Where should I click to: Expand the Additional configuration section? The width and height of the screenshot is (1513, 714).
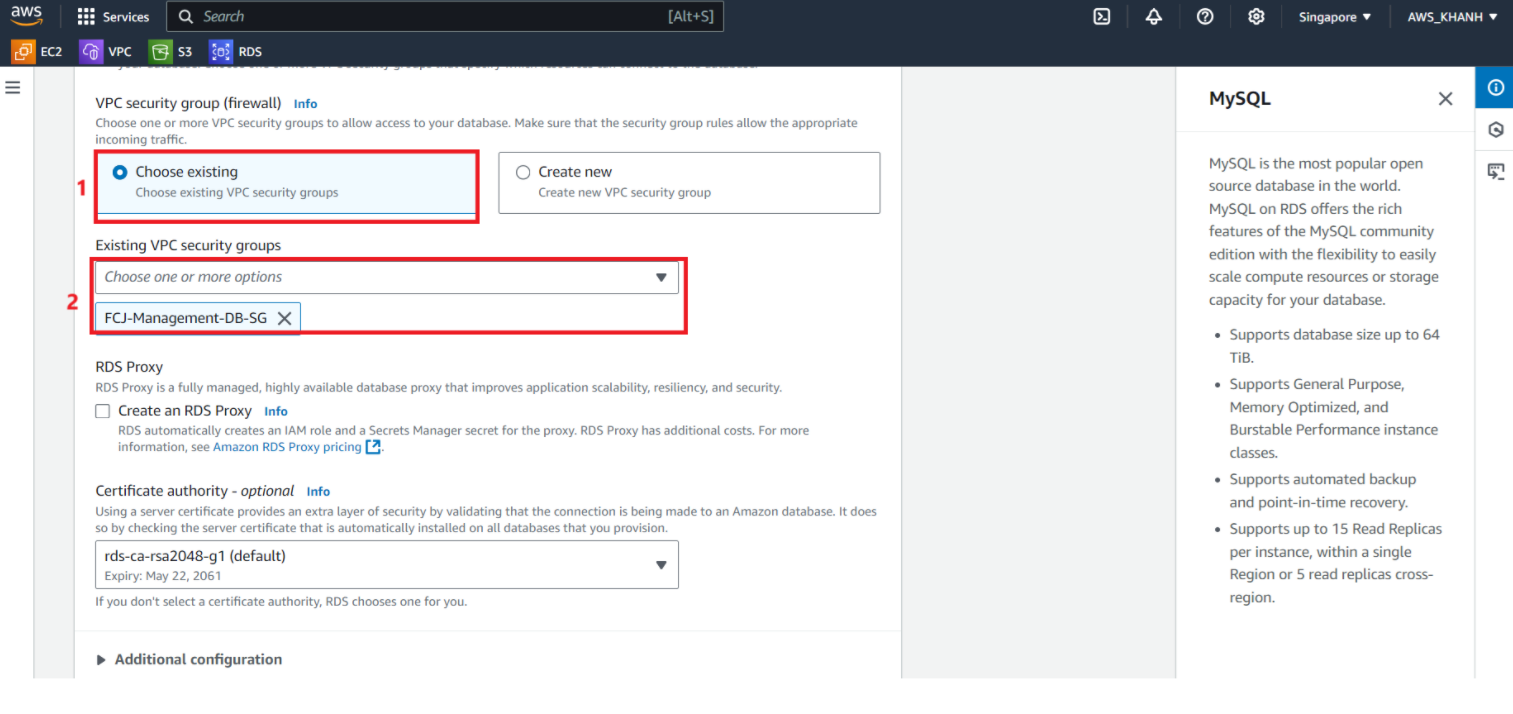(x=189, y=659)
